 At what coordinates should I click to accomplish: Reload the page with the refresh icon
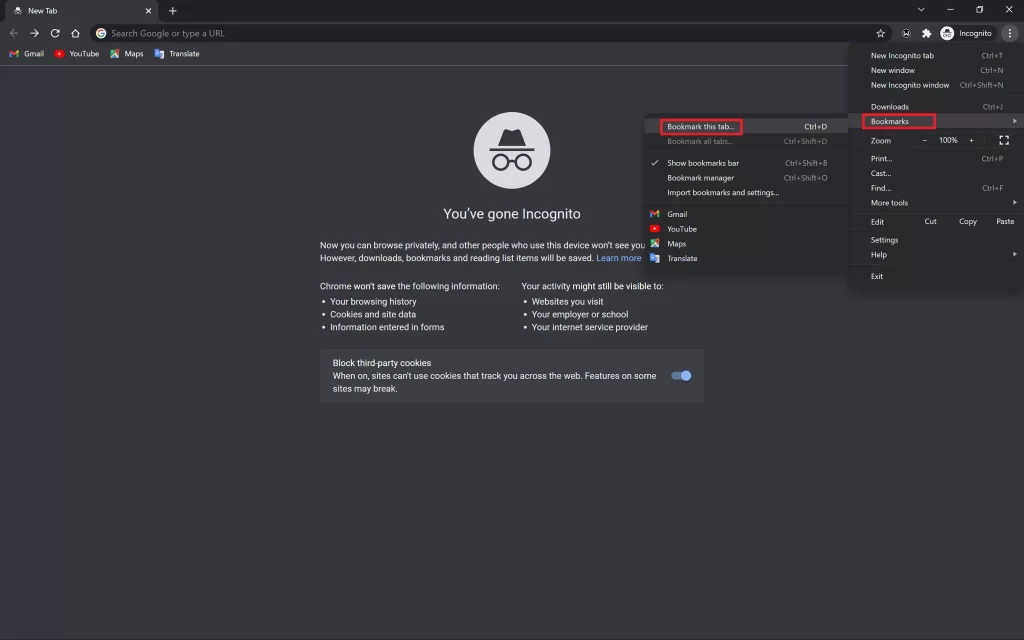coord(55,33)
